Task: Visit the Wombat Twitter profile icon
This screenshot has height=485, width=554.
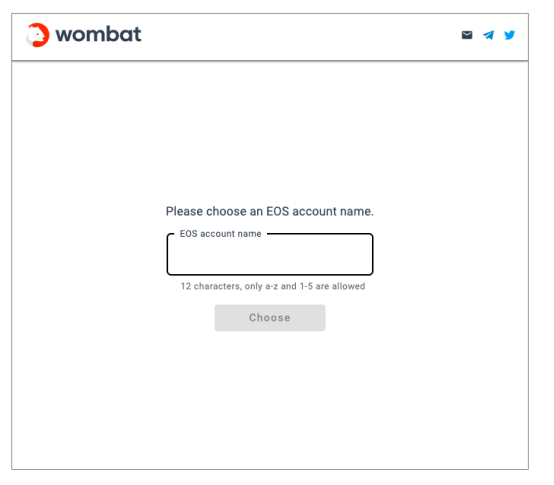Action: pyautogui.click(x=509, y=35)
